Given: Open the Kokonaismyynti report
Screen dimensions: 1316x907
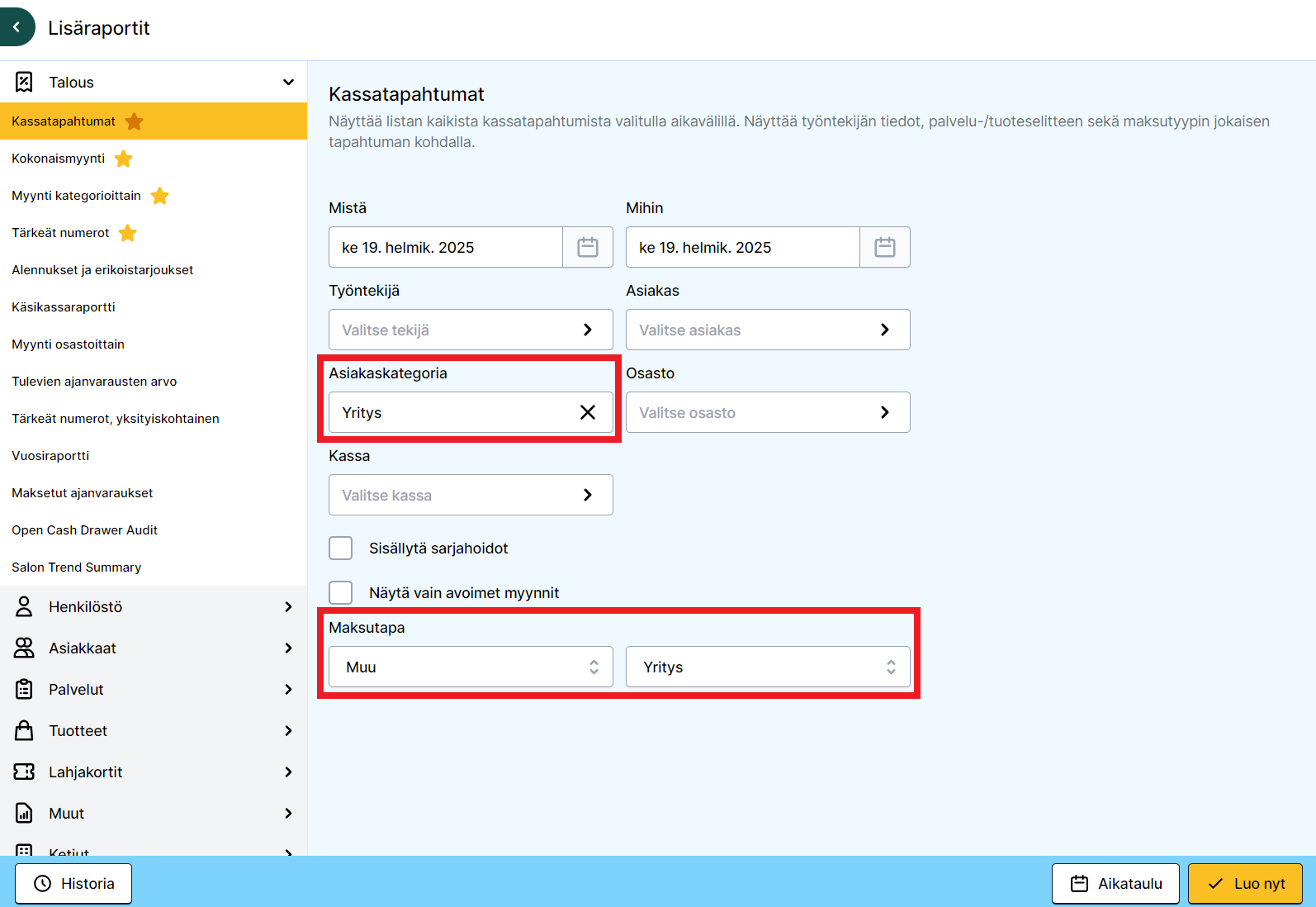Looking at the screenshot, I should coord(154,159).
